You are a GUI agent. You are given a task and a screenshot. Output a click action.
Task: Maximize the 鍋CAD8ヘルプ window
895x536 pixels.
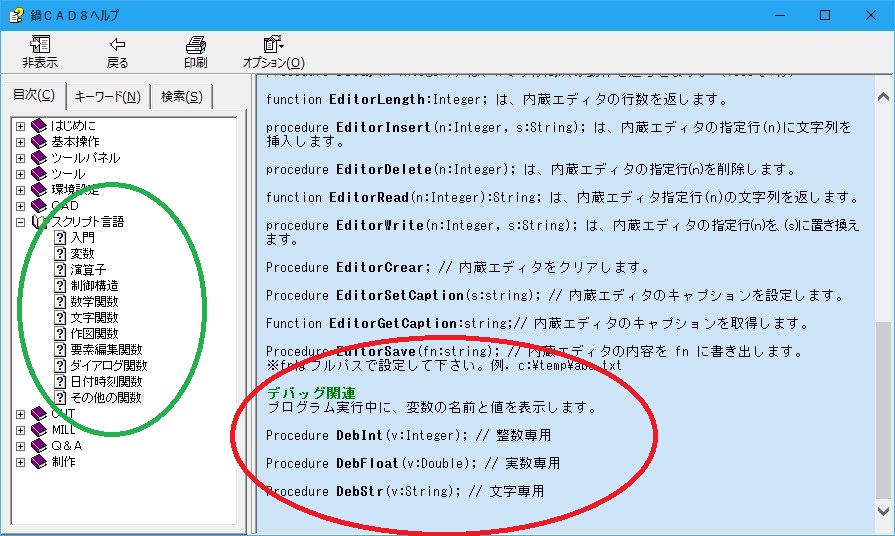(x=825, y=15)
